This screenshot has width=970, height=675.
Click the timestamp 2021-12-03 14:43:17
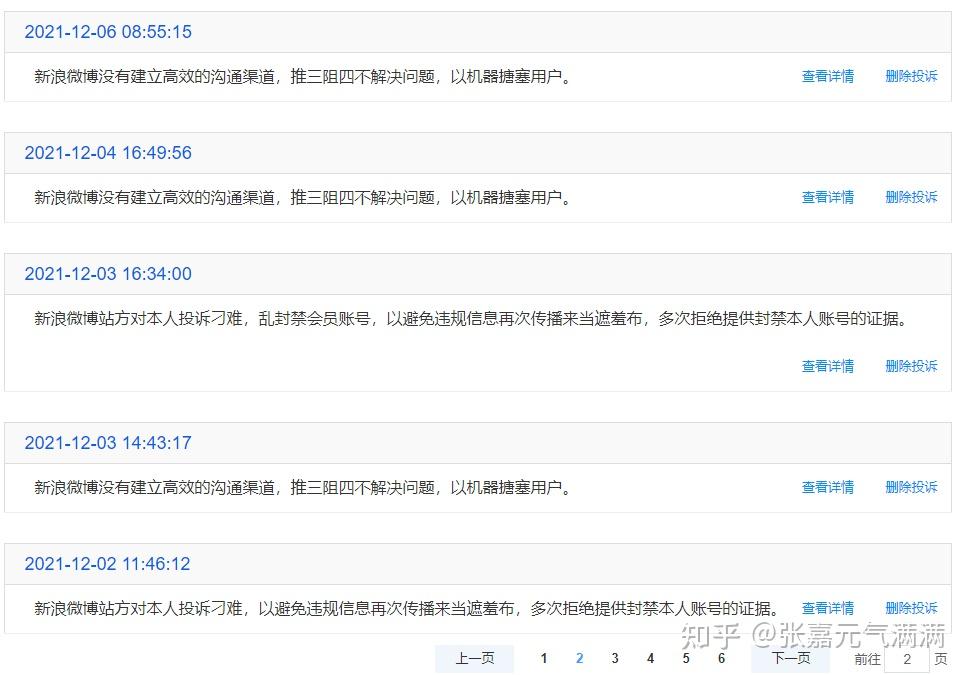(108, 443)
